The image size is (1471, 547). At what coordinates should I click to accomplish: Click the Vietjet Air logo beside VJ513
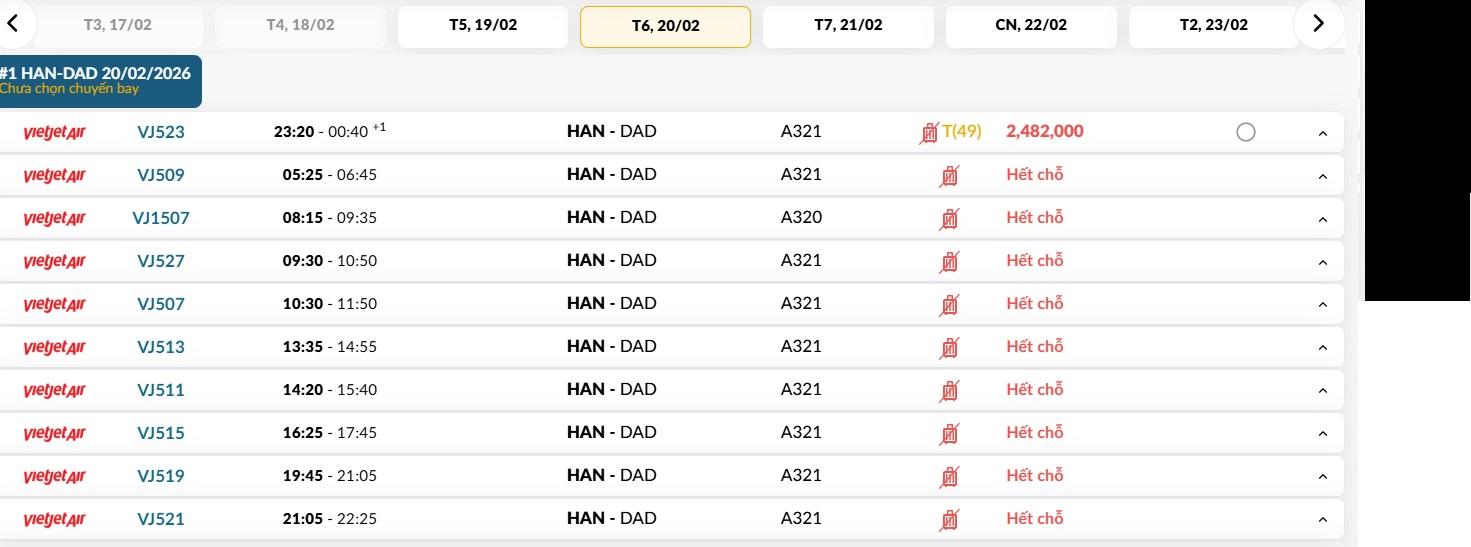pyautogui.click(x=54, y=348)
